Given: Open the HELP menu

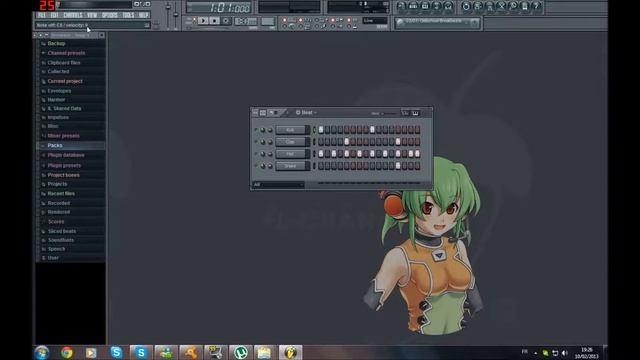Looking at the screenshot, I should 143,15.
